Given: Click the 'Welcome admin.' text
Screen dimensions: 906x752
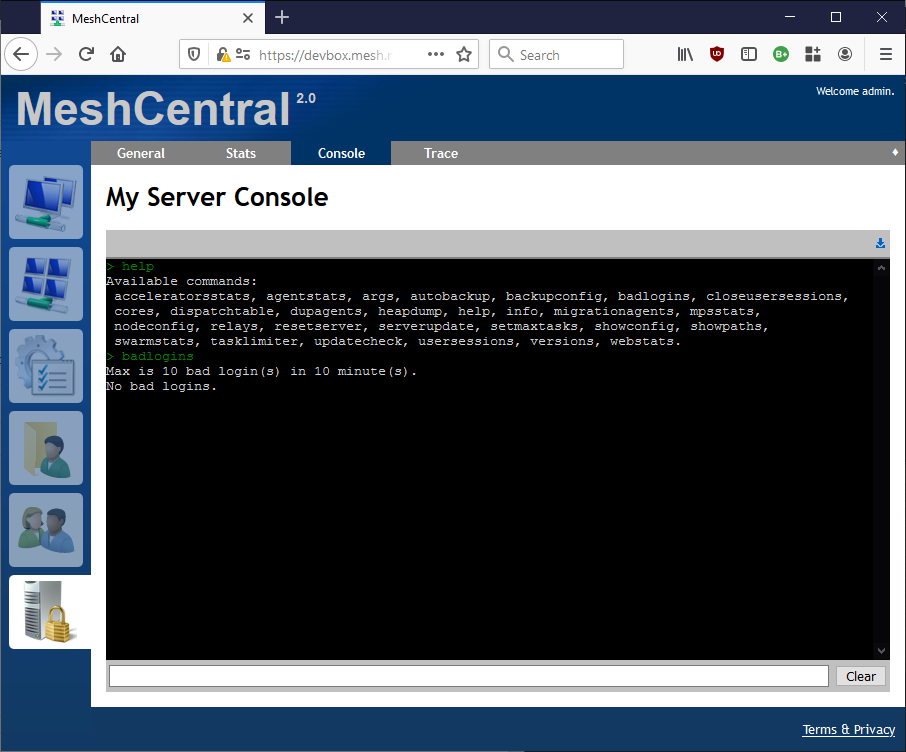Looking at the screenshot, I should pyautogui.click(x=855, y=91).
